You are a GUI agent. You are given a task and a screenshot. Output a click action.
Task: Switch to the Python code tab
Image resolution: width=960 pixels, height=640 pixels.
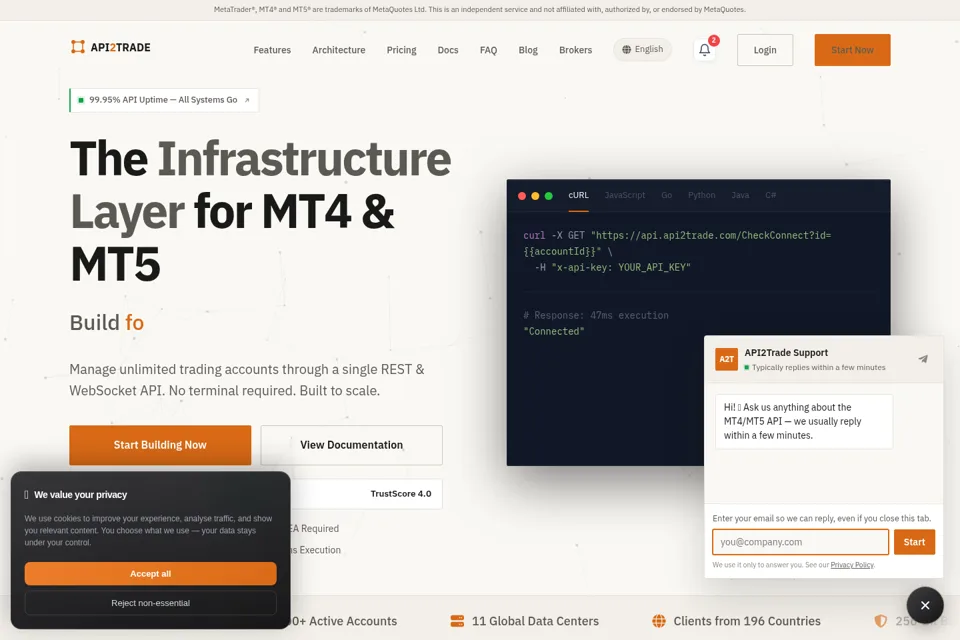(x=701, y=195)
